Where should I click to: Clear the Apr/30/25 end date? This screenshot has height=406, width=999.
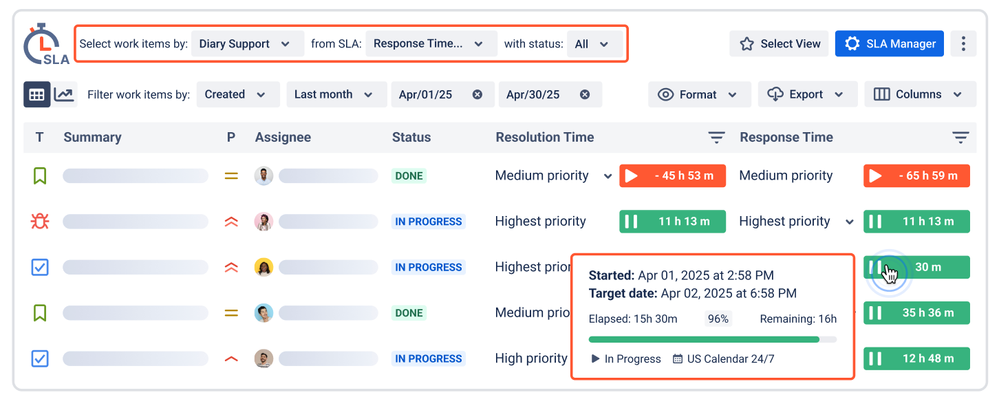(x=584, y=94)
